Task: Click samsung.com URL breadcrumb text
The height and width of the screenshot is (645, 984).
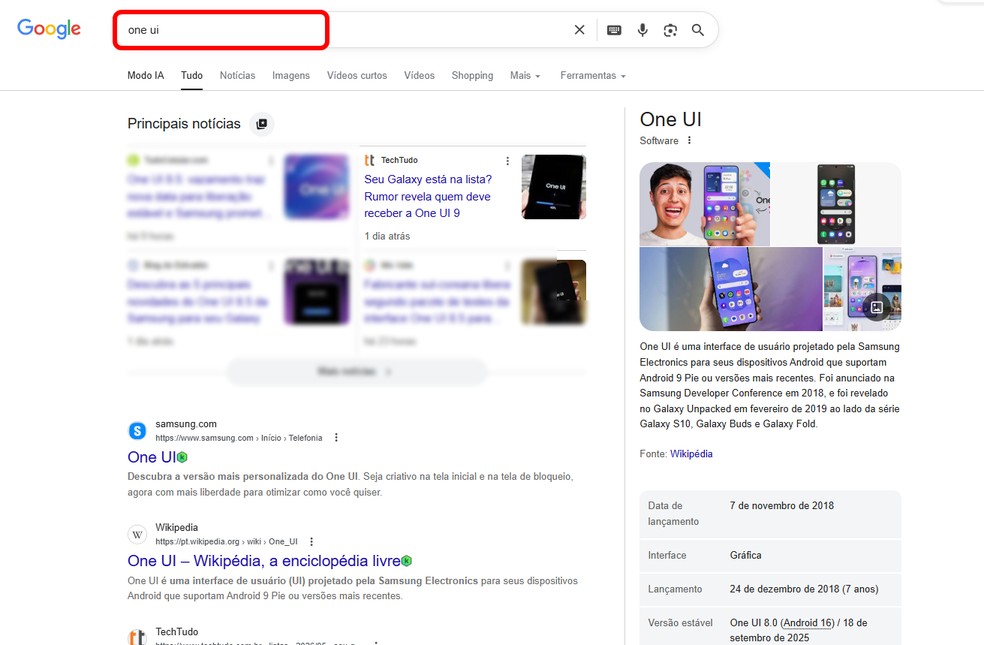Action: point(238,438)
